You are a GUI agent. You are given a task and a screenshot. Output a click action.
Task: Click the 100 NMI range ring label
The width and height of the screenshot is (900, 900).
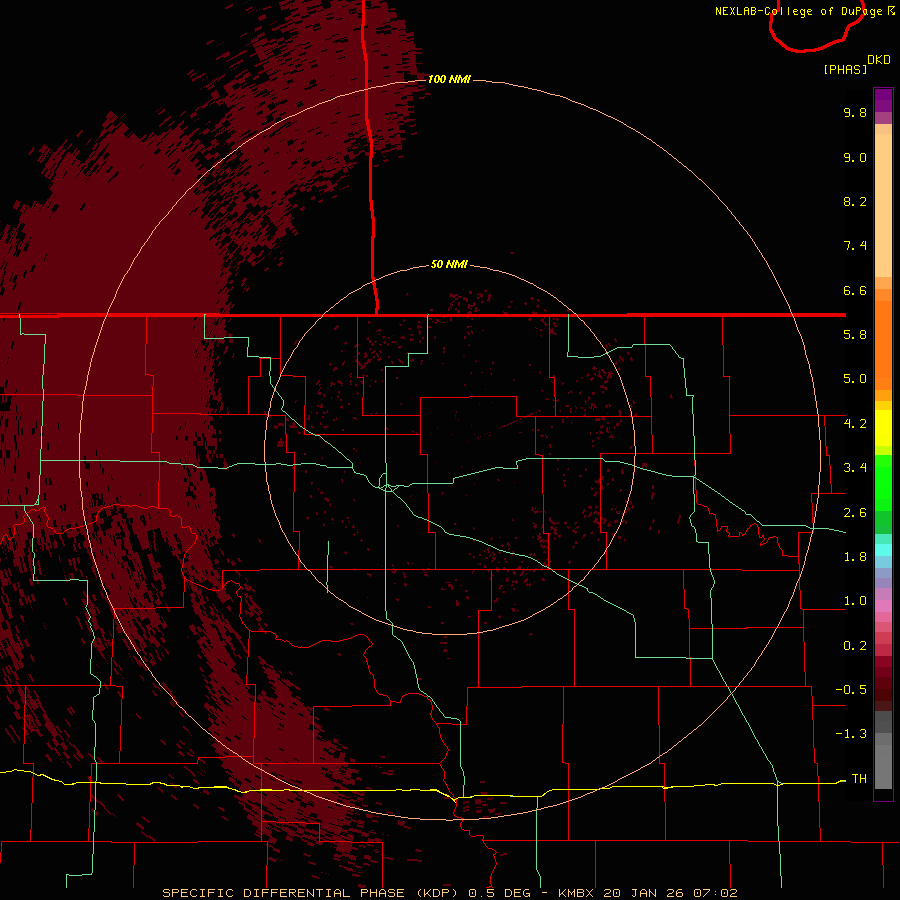point(449,79)
